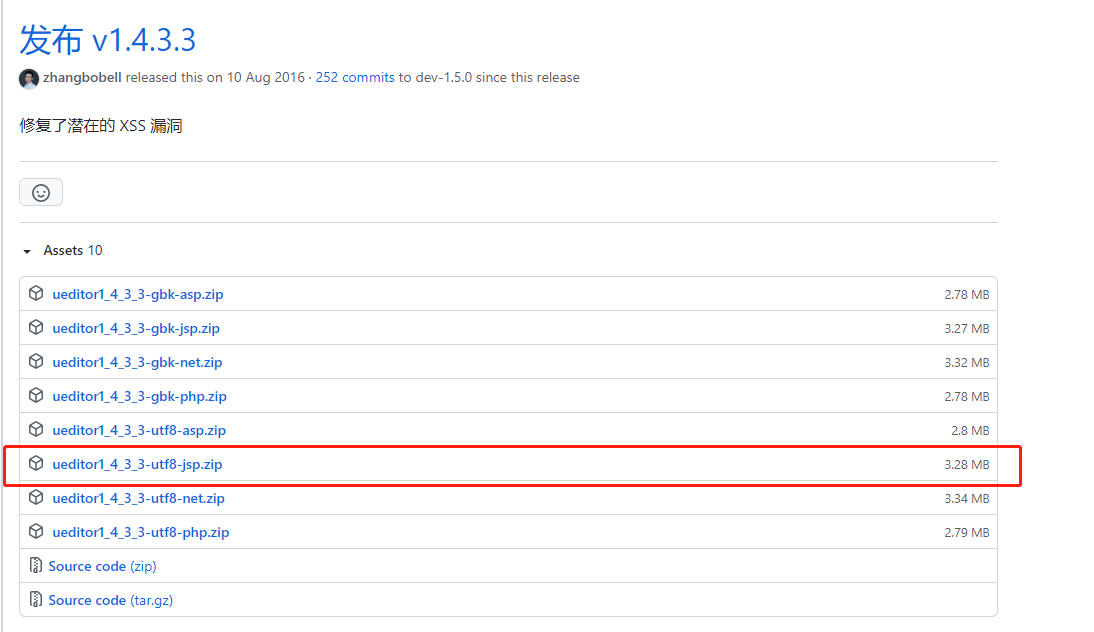
Task: Click package icon beside utf8-php.zip
Action: (x=36, y=532)
